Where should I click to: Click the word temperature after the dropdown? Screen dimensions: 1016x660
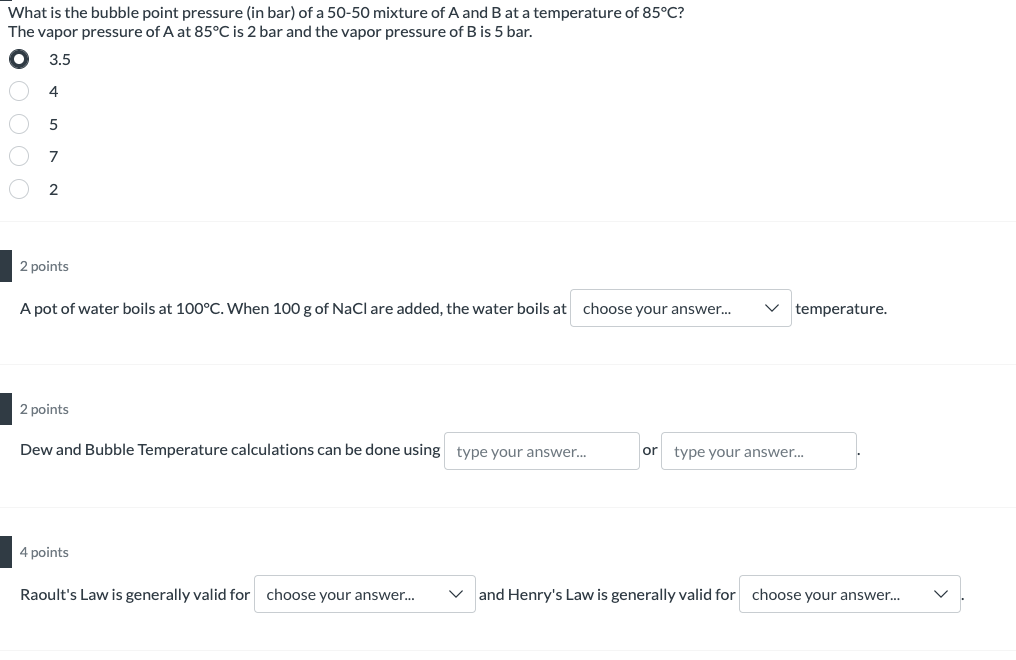pos(841,308)
